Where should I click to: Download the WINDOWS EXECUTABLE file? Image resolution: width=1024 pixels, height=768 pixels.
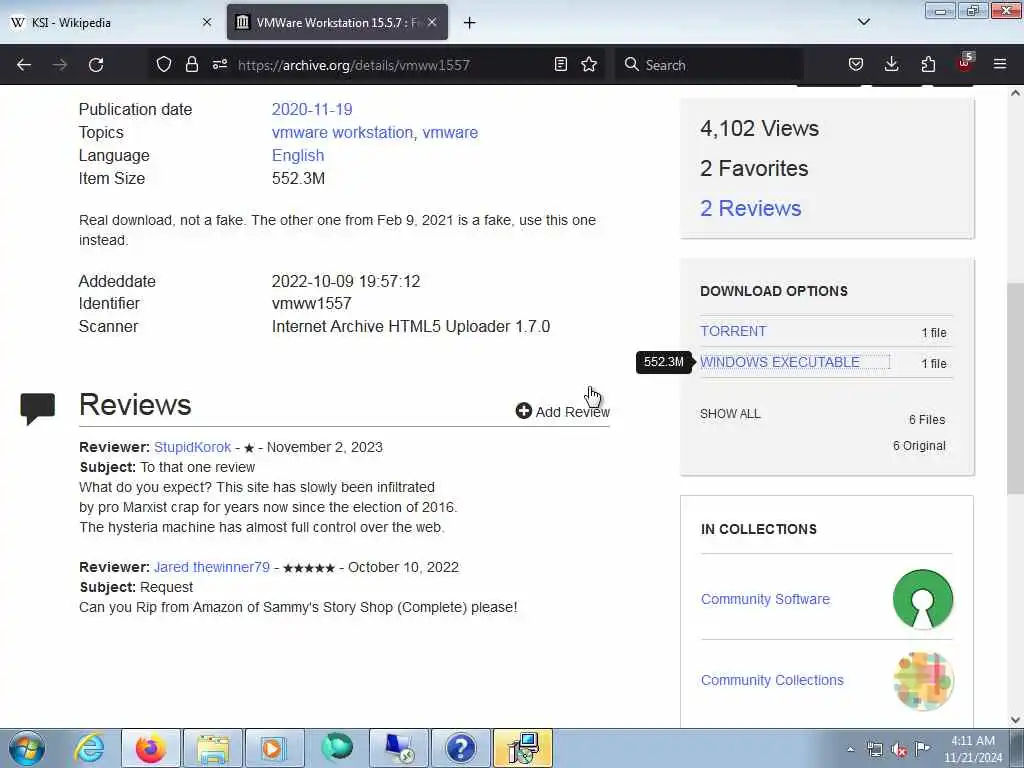[x=780, y=362]
